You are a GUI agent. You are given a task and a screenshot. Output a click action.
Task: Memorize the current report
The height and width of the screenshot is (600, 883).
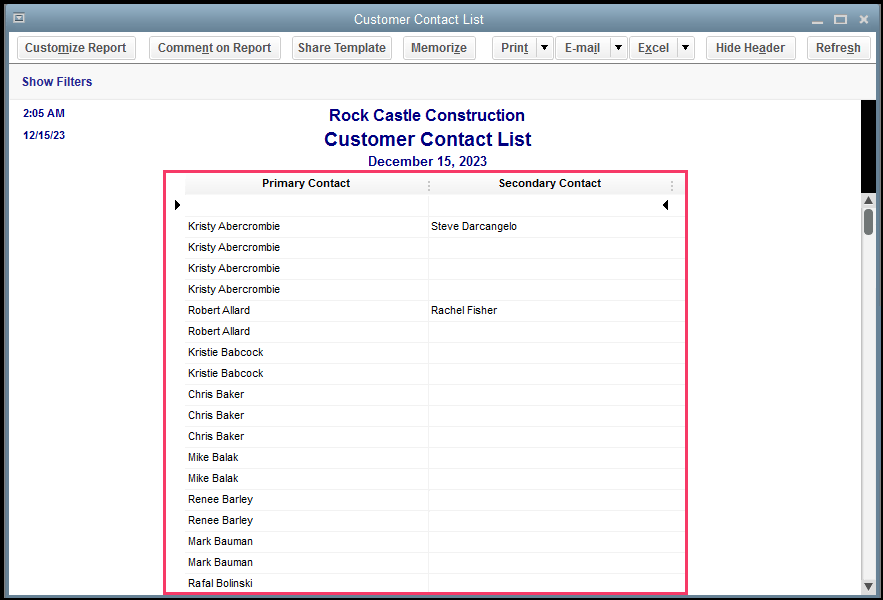point(438,47)
